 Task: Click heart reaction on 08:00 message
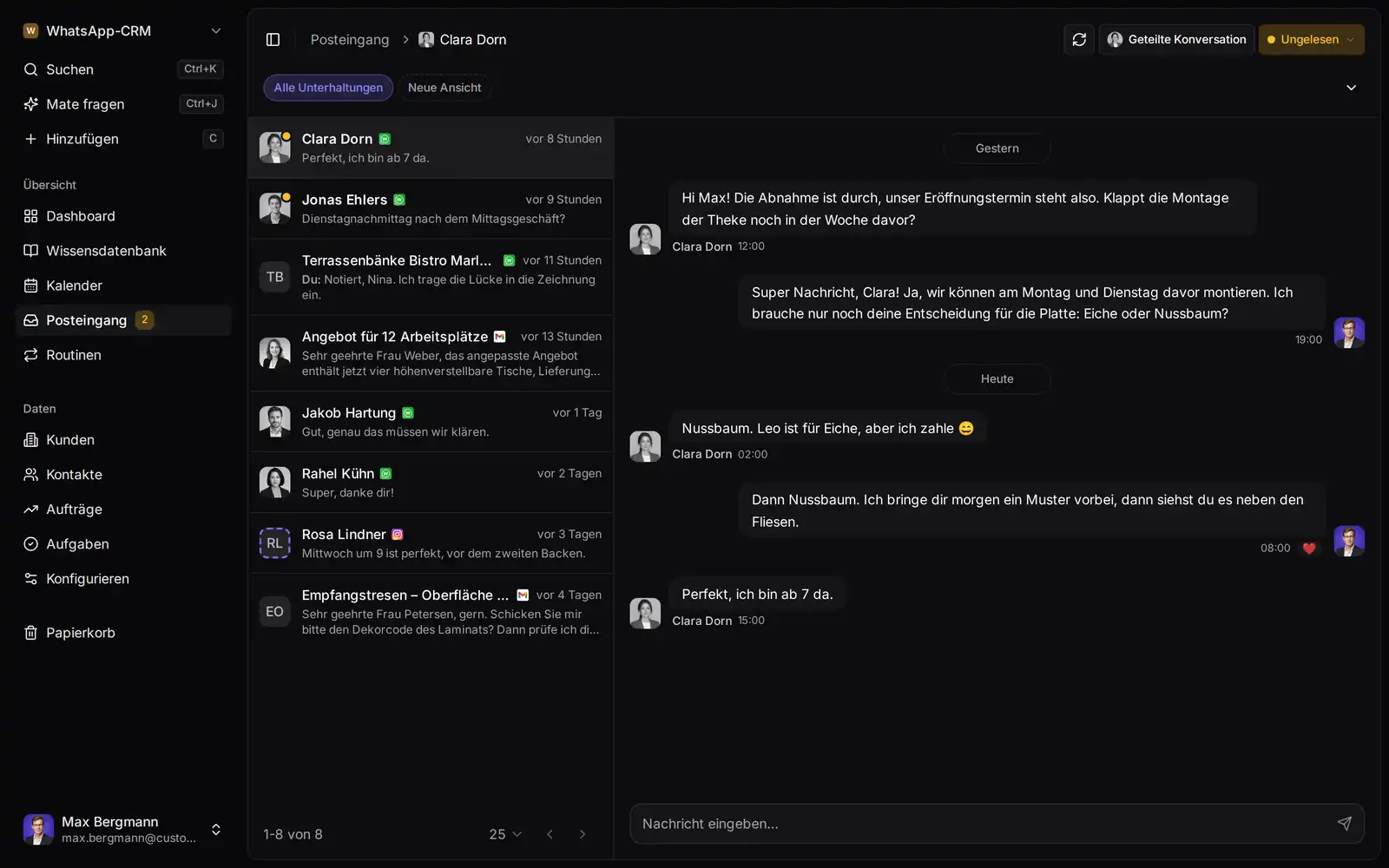(1309, 549)
